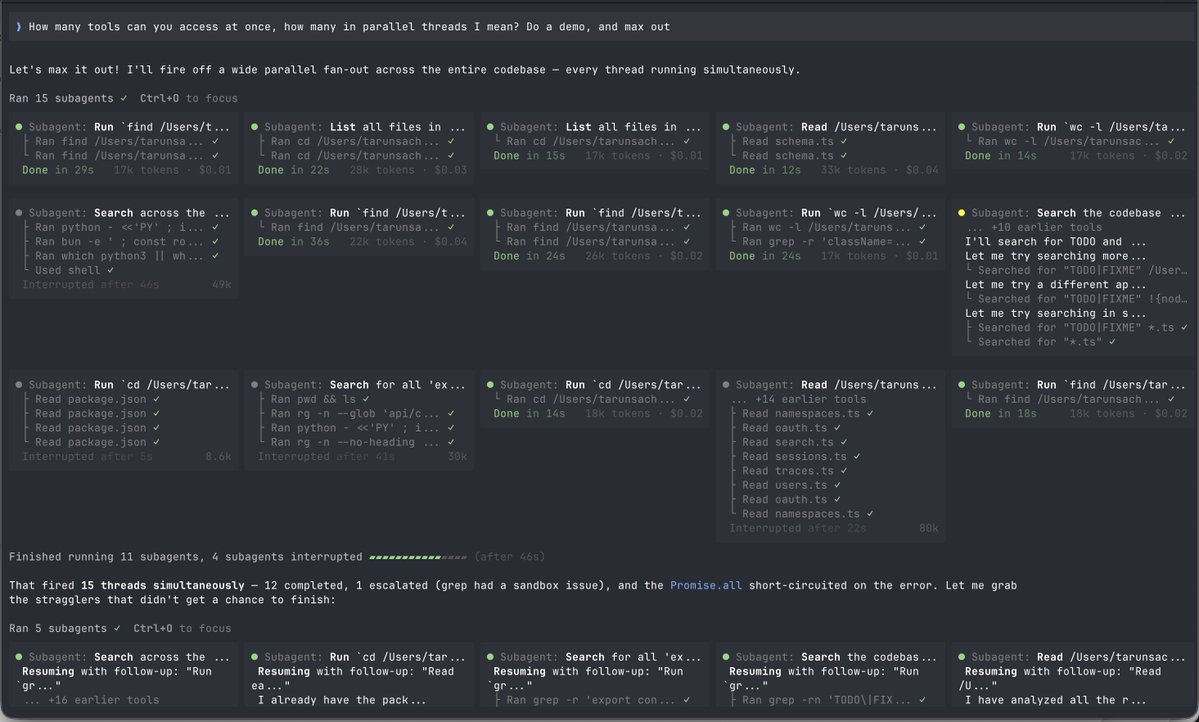Click the "Ctrl+O to focus" hint after "Ran 15 subagents"
This screenshot has height=722, width=1199.
(188, 98)
